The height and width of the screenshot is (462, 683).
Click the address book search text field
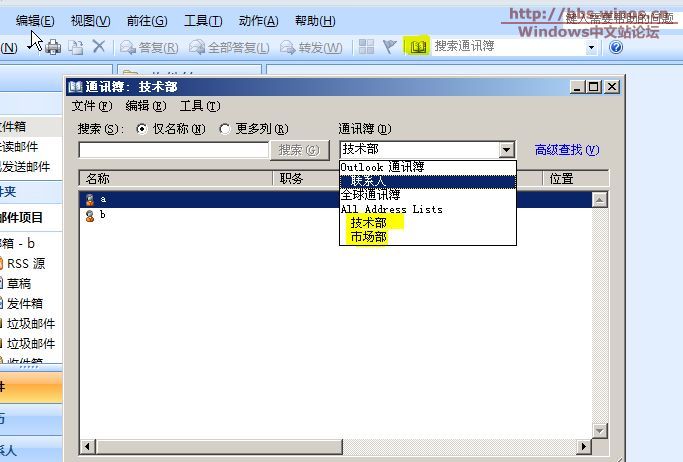[x=173, y=150]
